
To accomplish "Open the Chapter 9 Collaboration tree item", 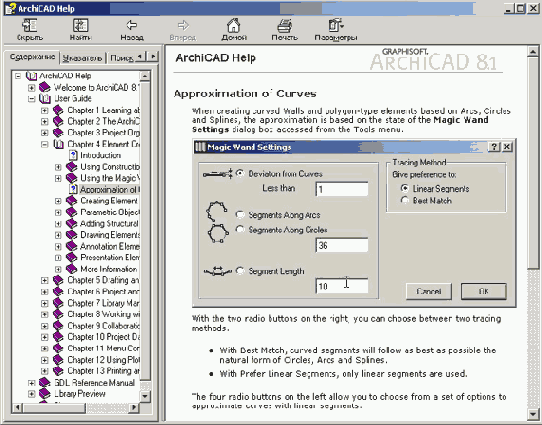I will [x=103, y=325].
